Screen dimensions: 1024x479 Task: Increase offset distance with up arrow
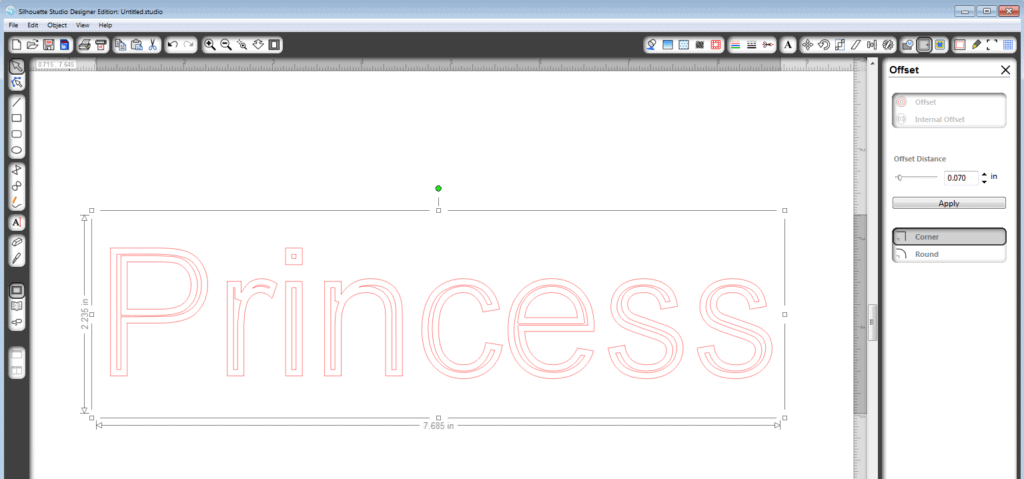984,173
